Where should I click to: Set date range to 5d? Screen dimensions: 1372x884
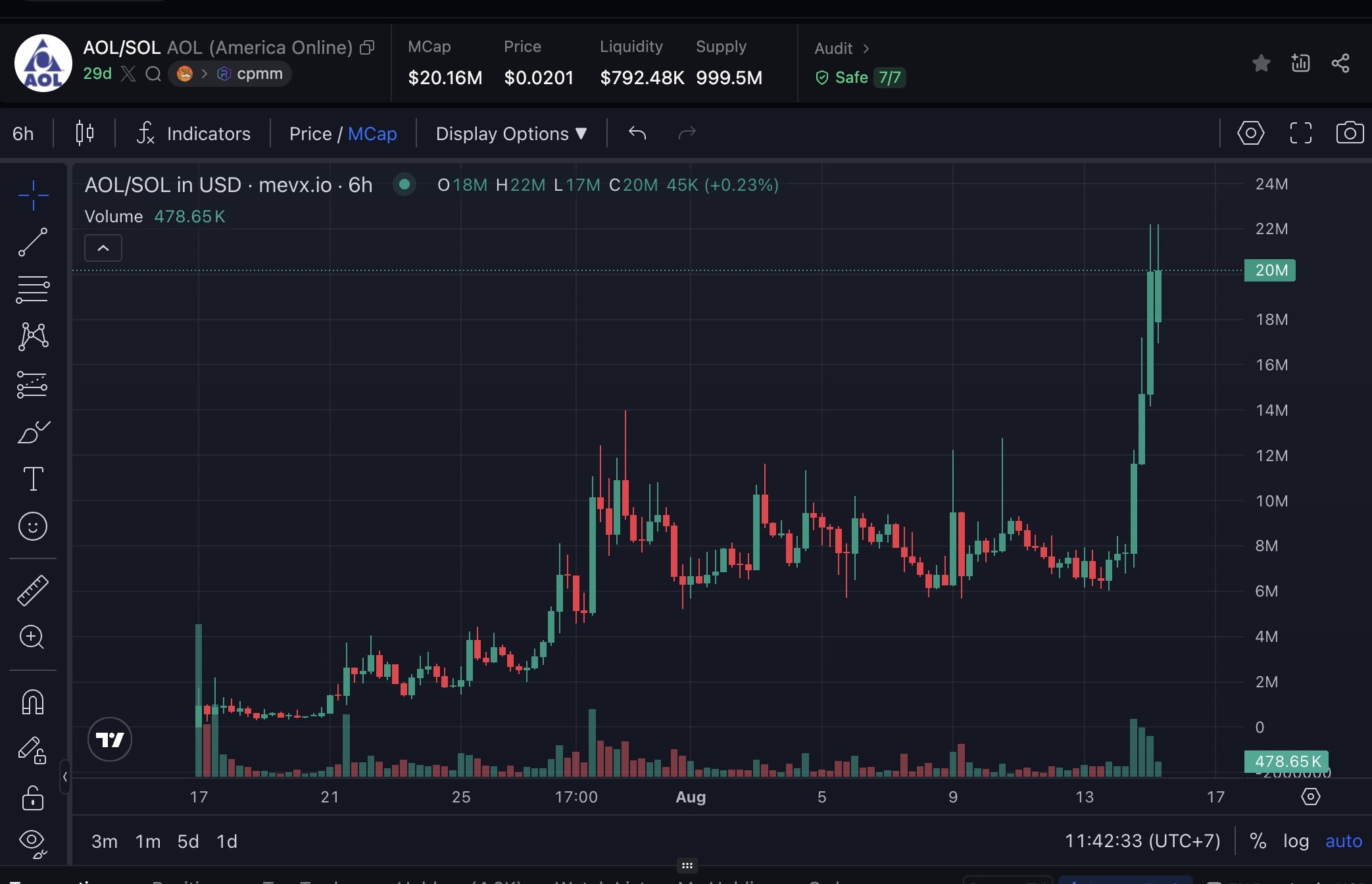pos(188,841)
